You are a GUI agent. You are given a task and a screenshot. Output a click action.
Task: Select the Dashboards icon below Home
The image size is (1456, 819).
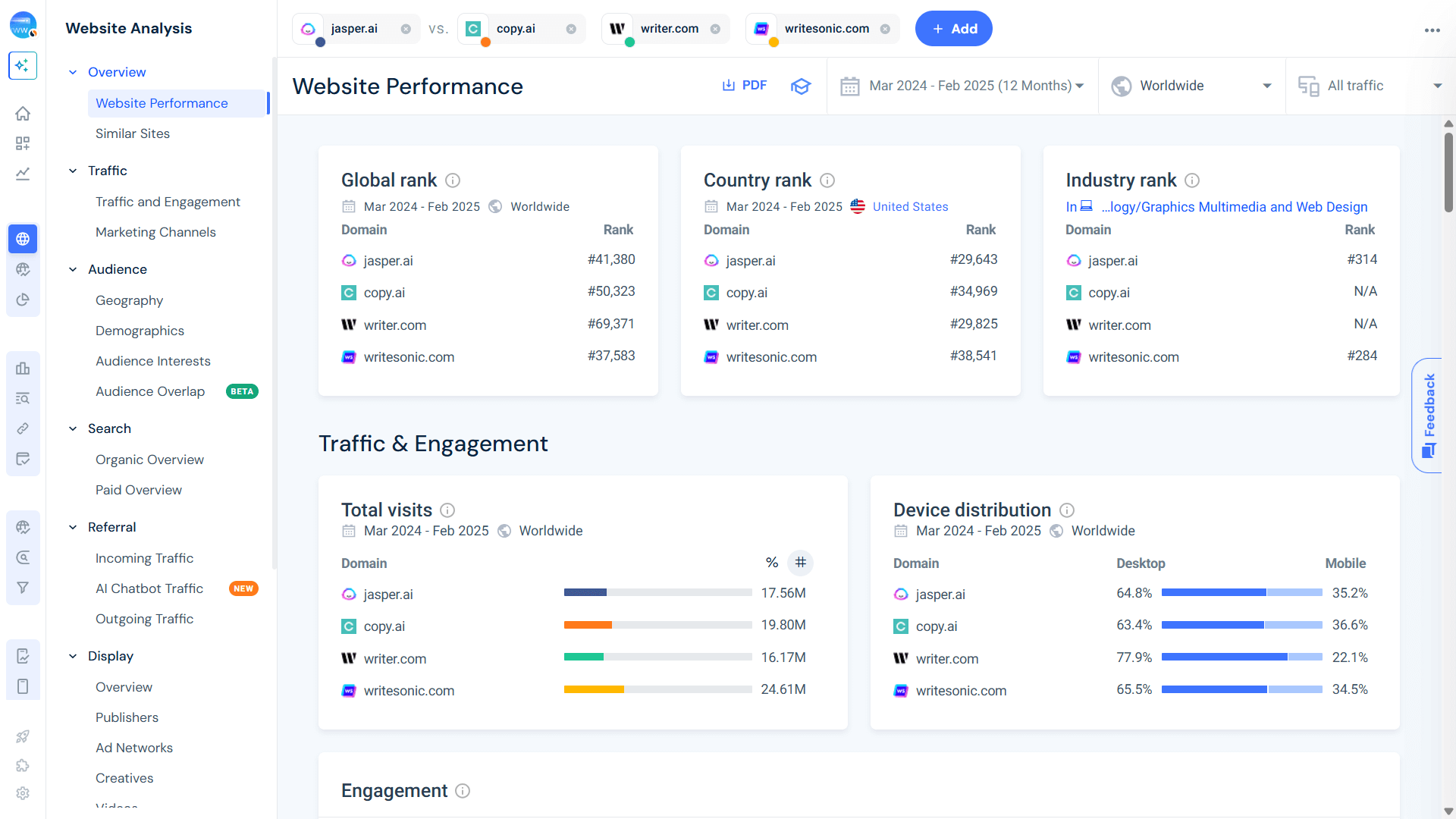[23, 143]
